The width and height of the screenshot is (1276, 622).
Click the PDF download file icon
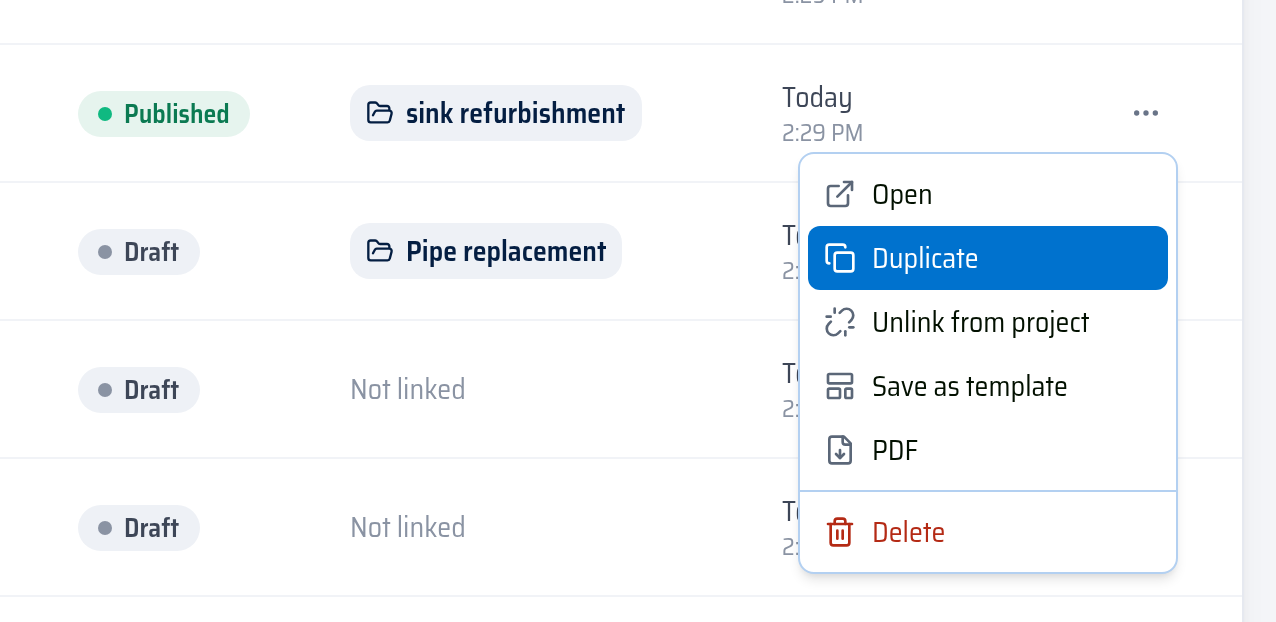[840, 450]
